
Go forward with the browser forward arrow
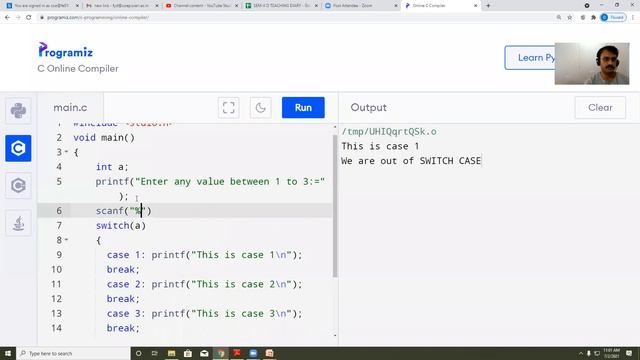pos(18,18)
